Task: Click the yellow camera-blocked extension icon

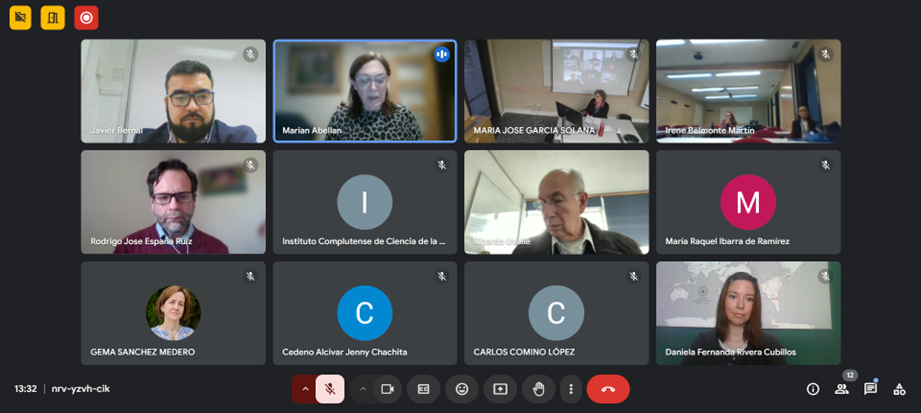Action: (21, 18)
